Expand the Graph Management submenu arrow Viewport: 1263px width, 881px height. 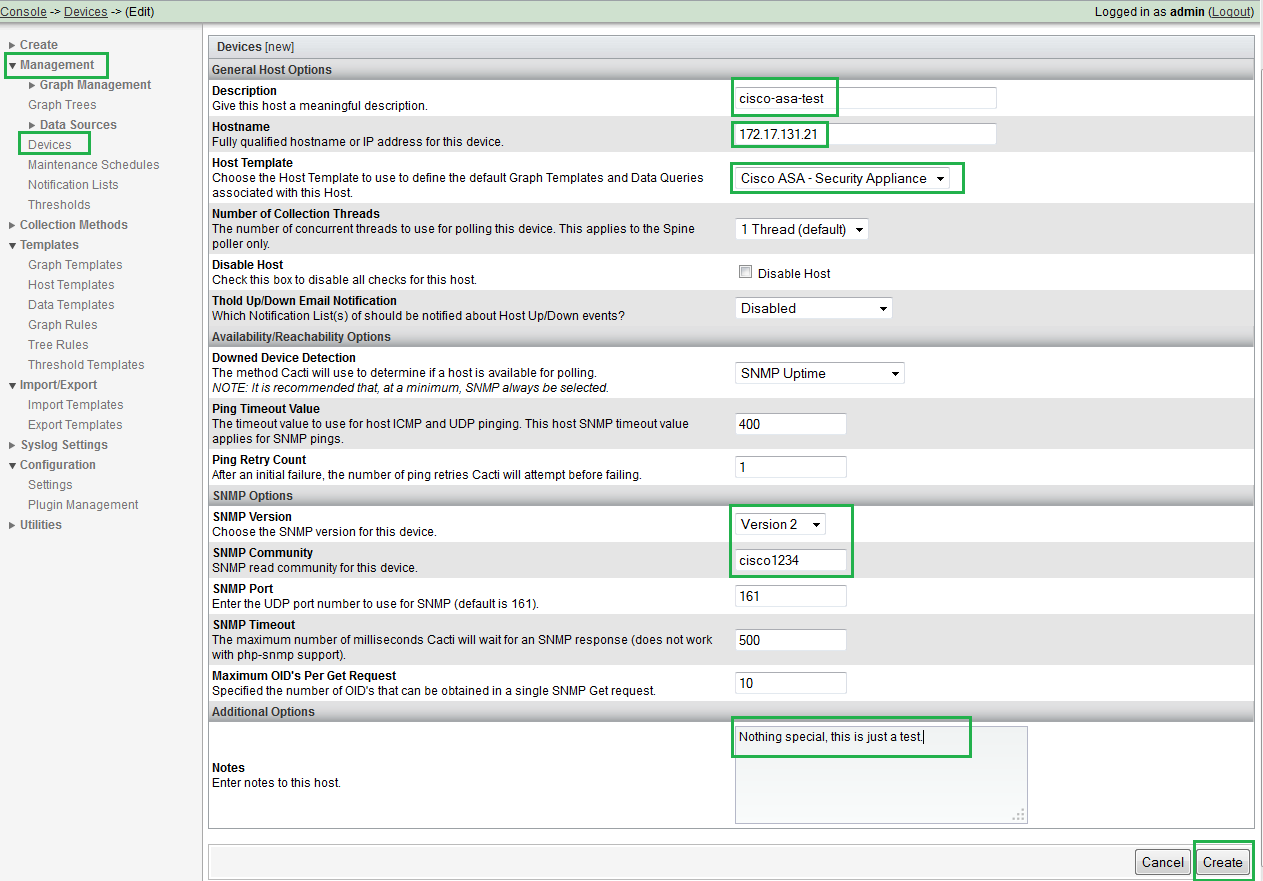coord(32,85)
